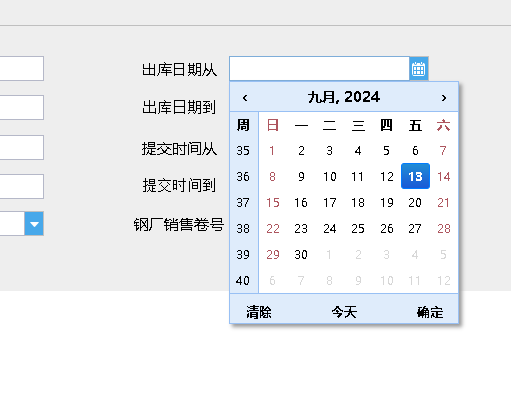Click greyed October 6 in week 40
Screen dimensions: 511x401
coord(272,280)
